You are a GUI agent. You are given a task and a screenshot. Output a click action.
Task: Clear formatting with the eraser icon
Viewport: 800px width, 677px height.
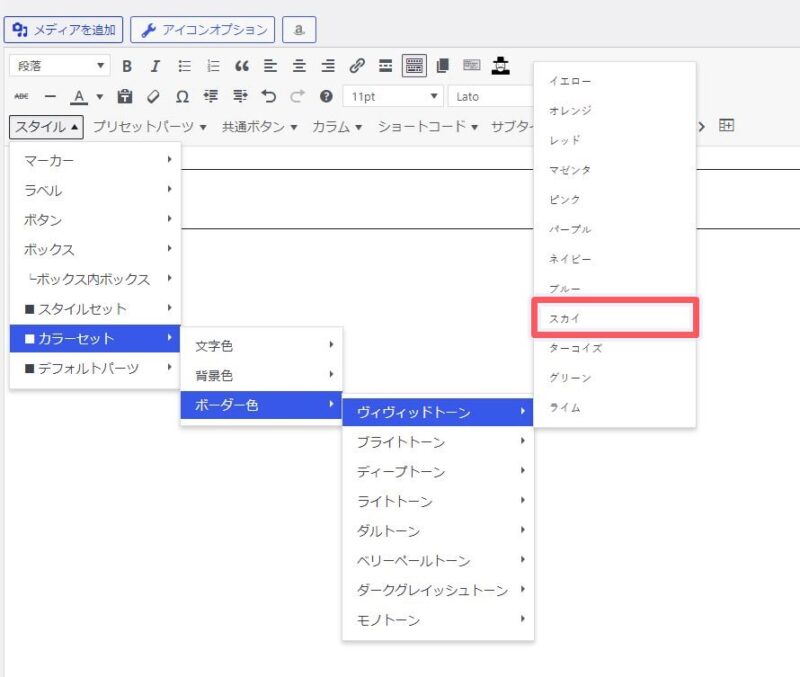click(x=153, y=96)
